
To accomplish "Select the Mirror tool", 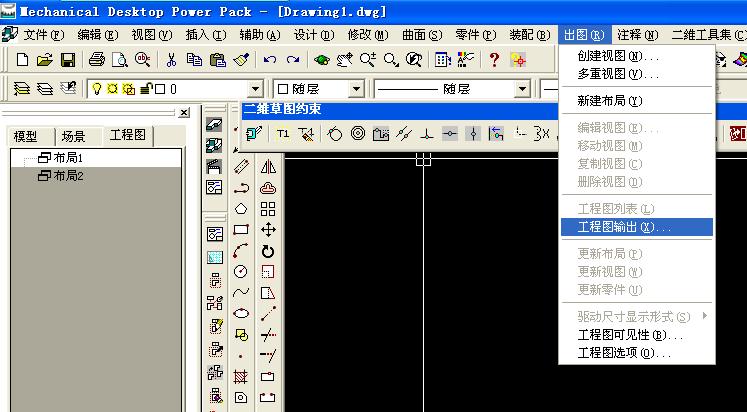I will pos(268,167).
